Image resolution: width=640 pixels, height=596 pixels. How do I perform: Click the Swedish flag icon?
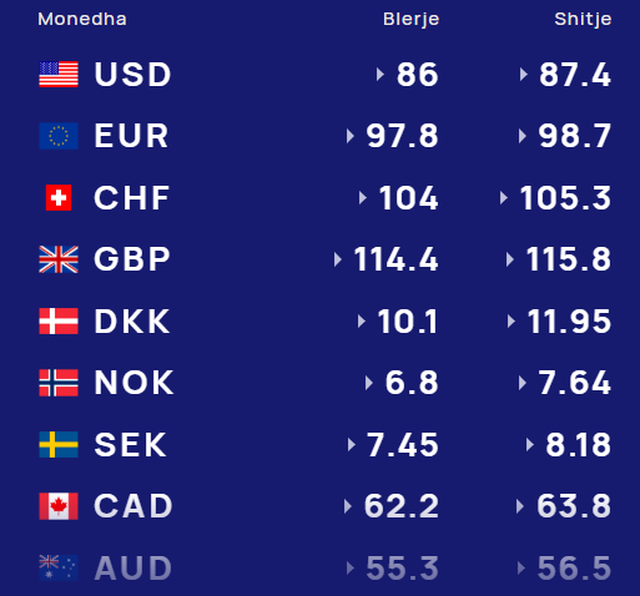click(x=58, y=445)
